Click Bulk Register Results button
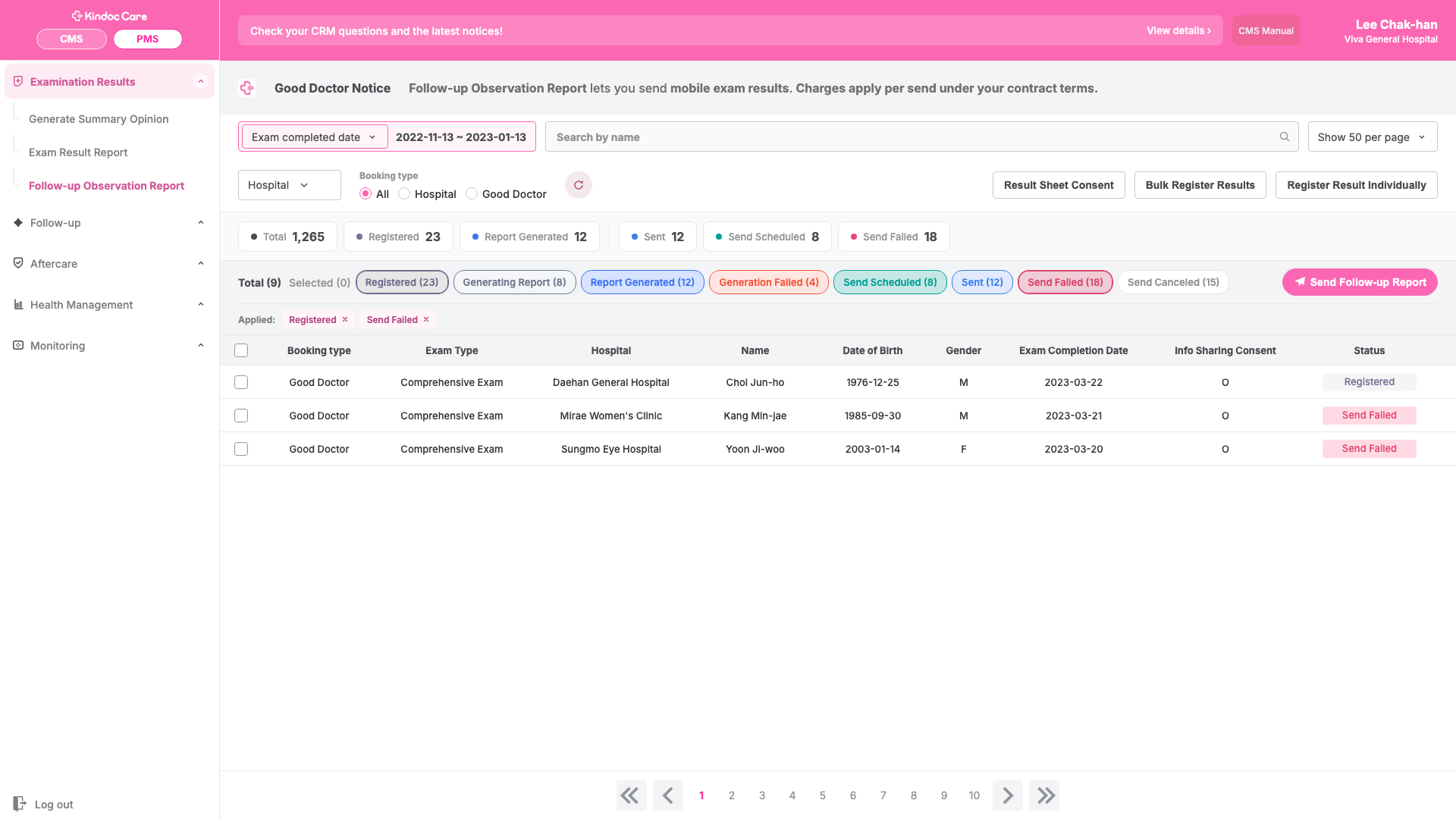The width and height of the screenshot is (1456, 819). click(1200, 185)
